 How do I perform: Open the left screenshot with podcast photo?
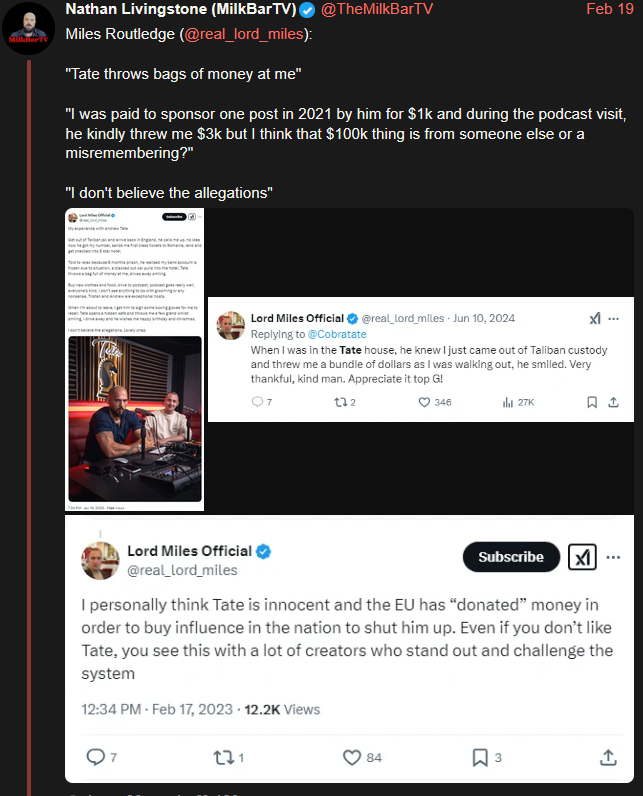(x=135, y=359)
